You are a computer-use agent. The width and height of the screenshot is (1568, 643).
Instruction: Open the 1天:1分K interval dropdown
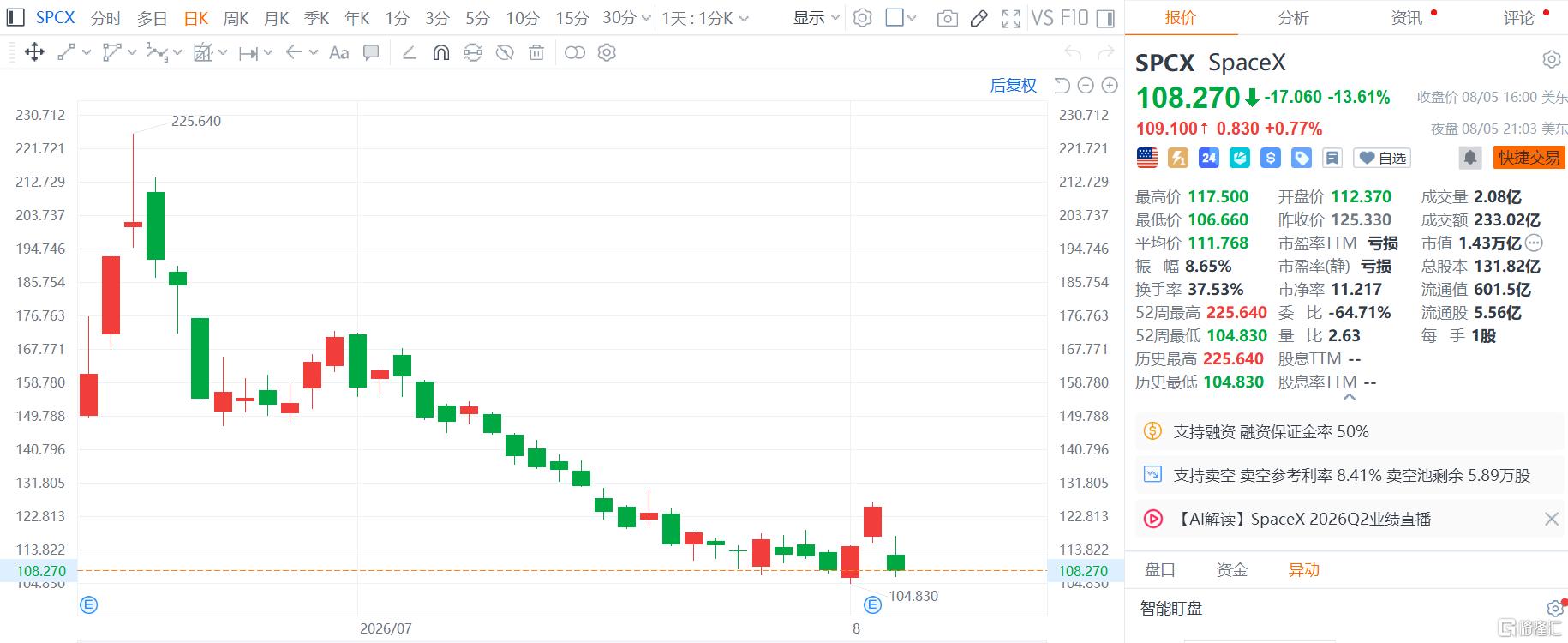(x=705, y=18)
